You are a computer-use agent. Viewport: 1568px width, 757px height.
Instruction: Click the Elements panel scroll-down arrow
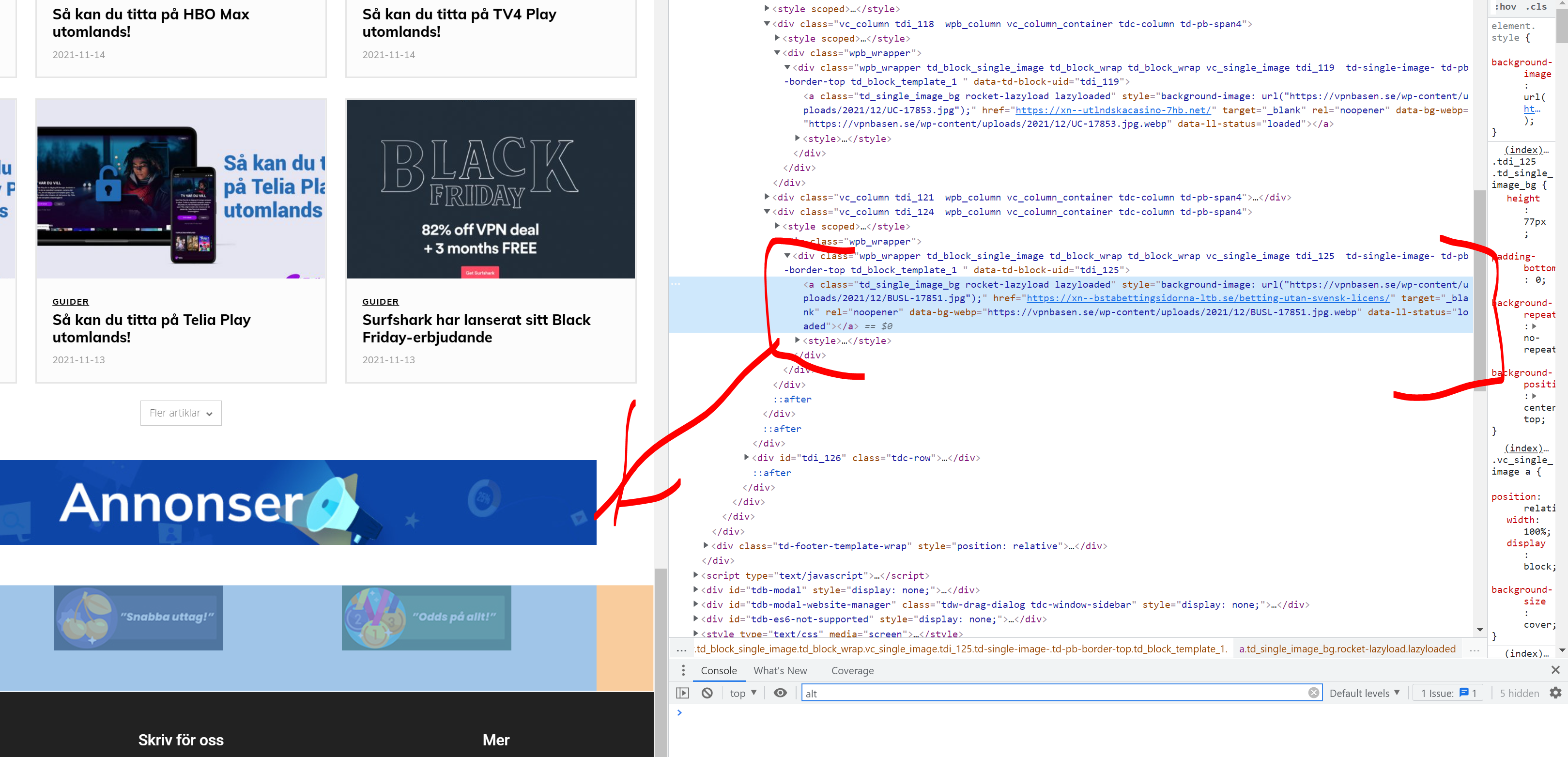tap(1480, 630)
